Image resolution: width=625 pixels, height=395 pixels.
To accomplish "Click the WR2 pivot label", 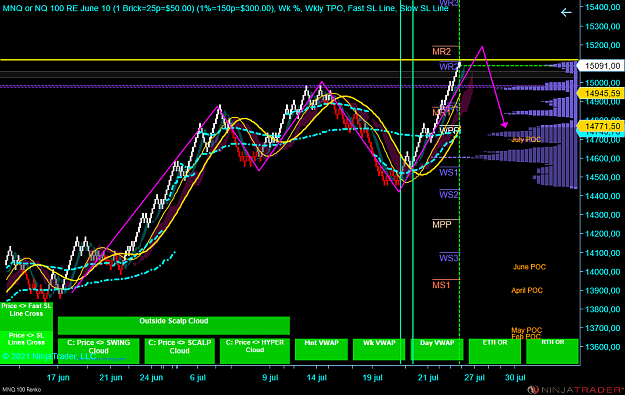I will [x=448, y=67].
